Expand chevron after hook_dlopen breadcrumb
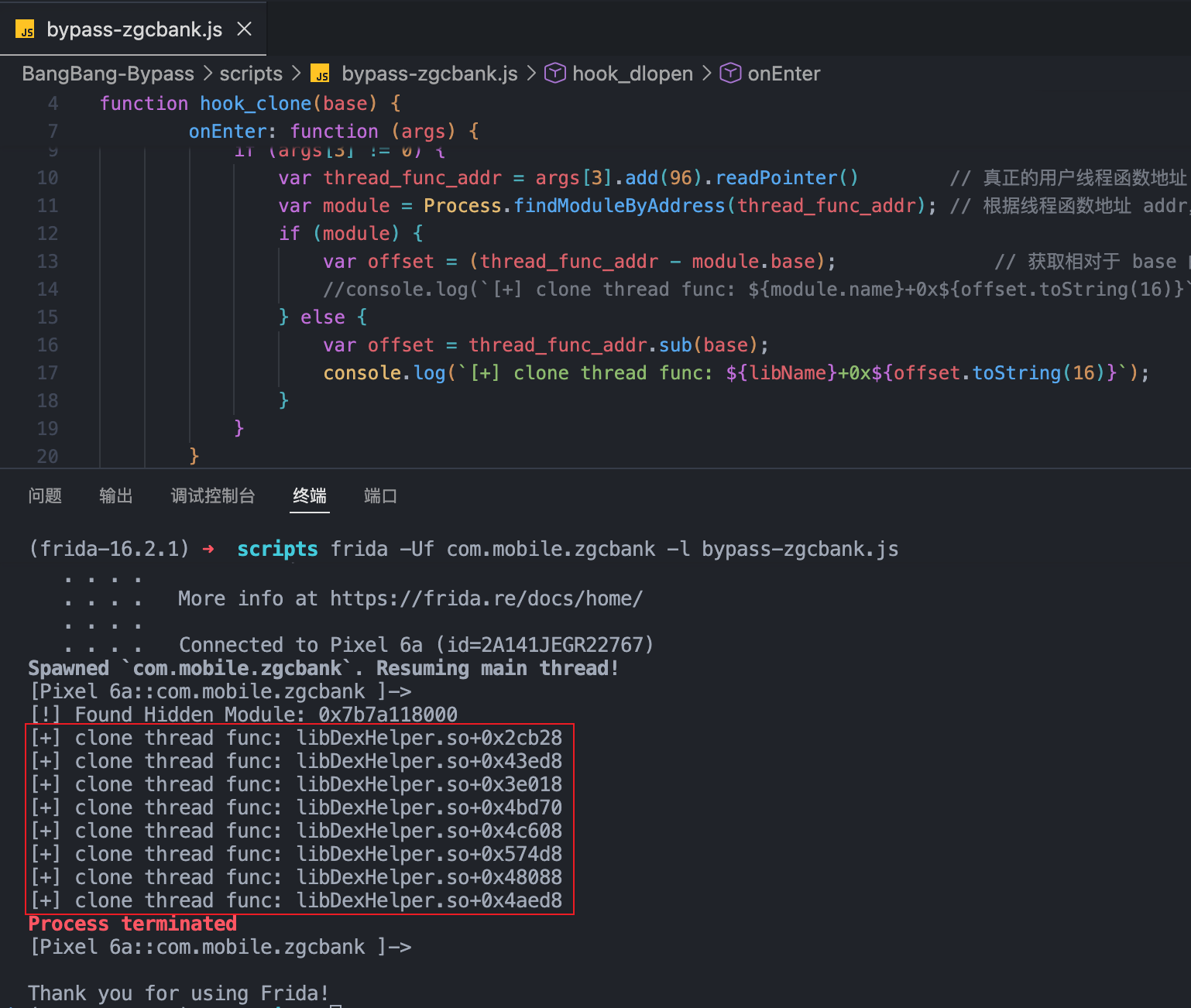Image resolution: width=1191 pixels, height=1008 pixels. pyautogui.click(x=706, y=74)
